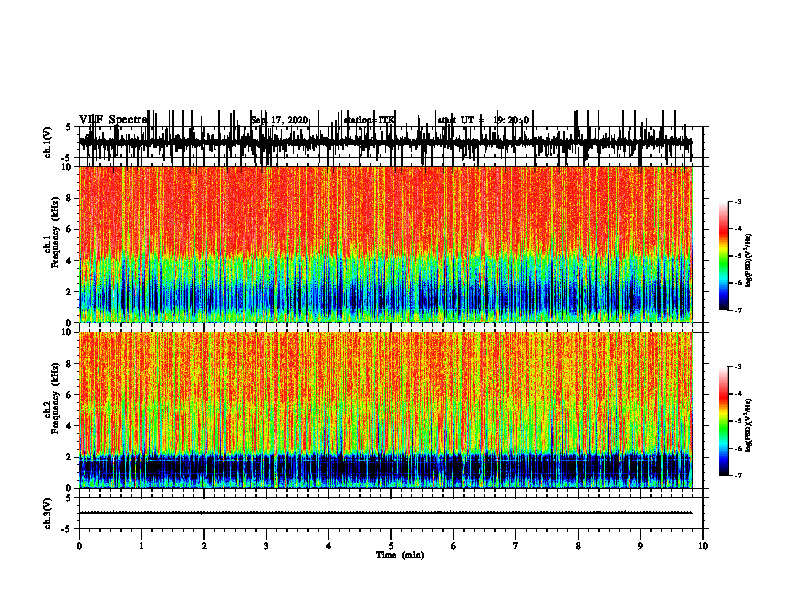The width and height of the screenshot is (792, 612).
Task: Click the date 'Sep. 17, 2020' in the header
Action: pyautogui.click(x=279, y=120)
